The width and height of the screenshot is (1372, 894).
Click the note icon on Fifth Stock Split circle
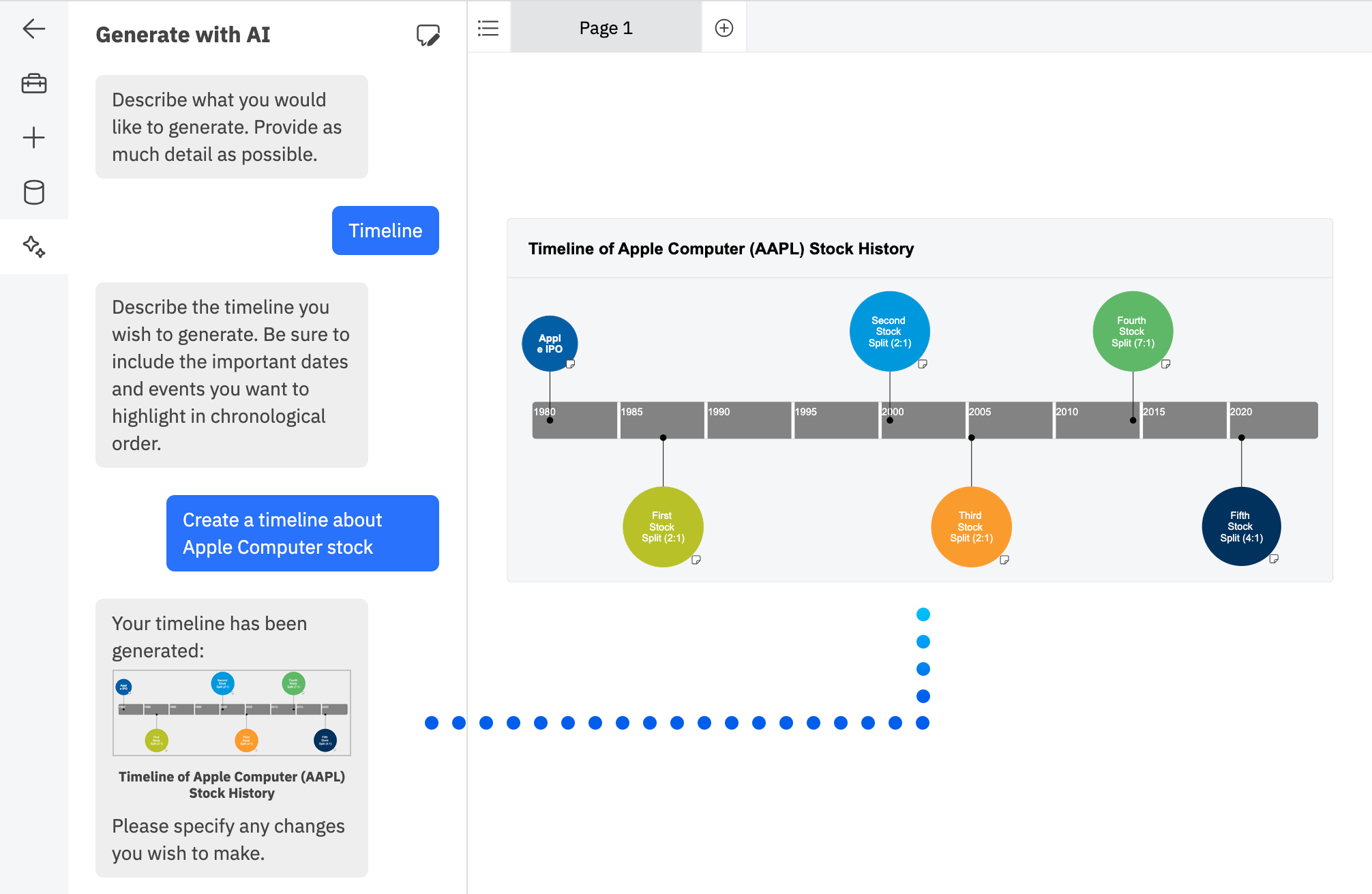tap(1274, 558)
